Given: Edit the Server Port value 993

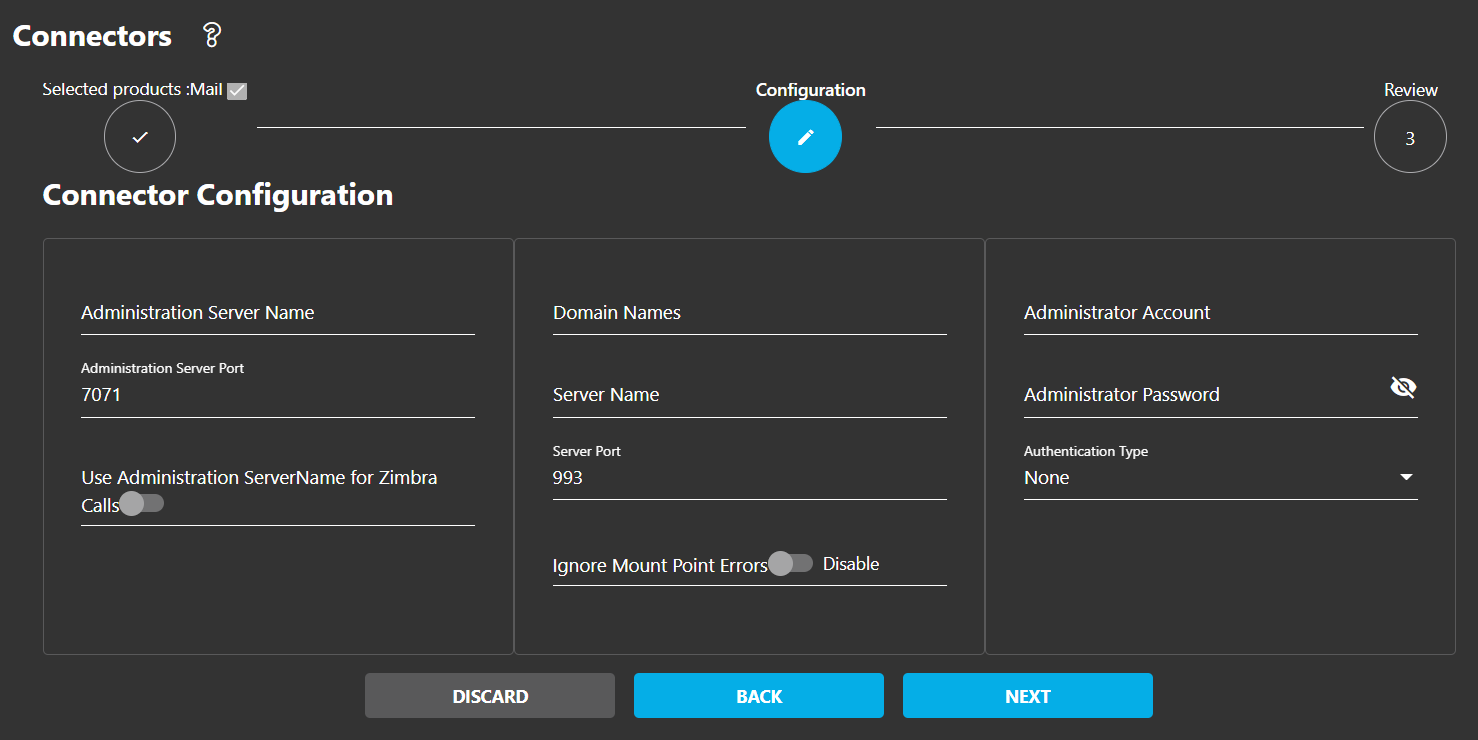Looking at the screenshot, I should 749,477.
